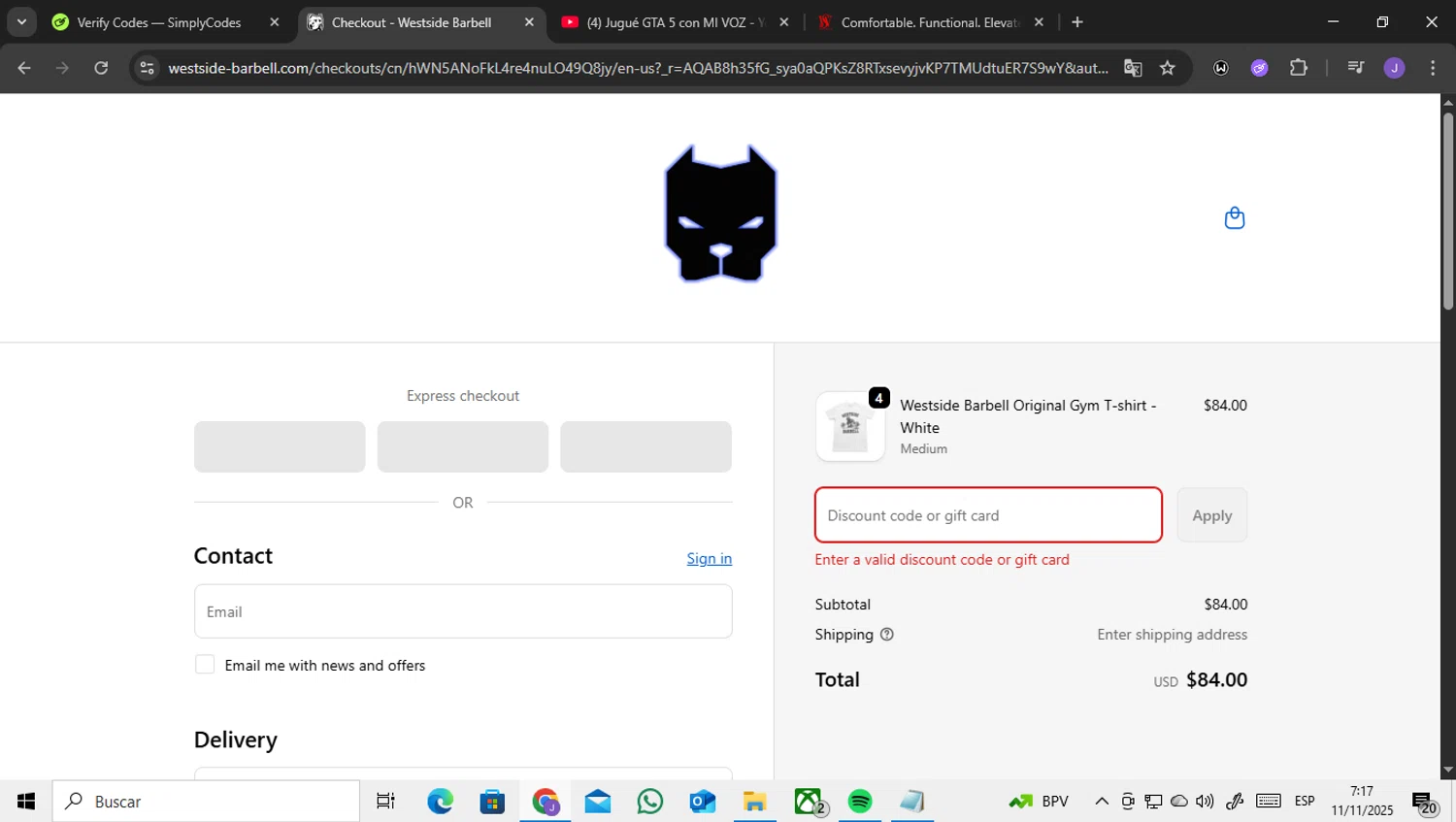Go back with the browser back arrow
1456x822 pixels.
tap(24, 68)
